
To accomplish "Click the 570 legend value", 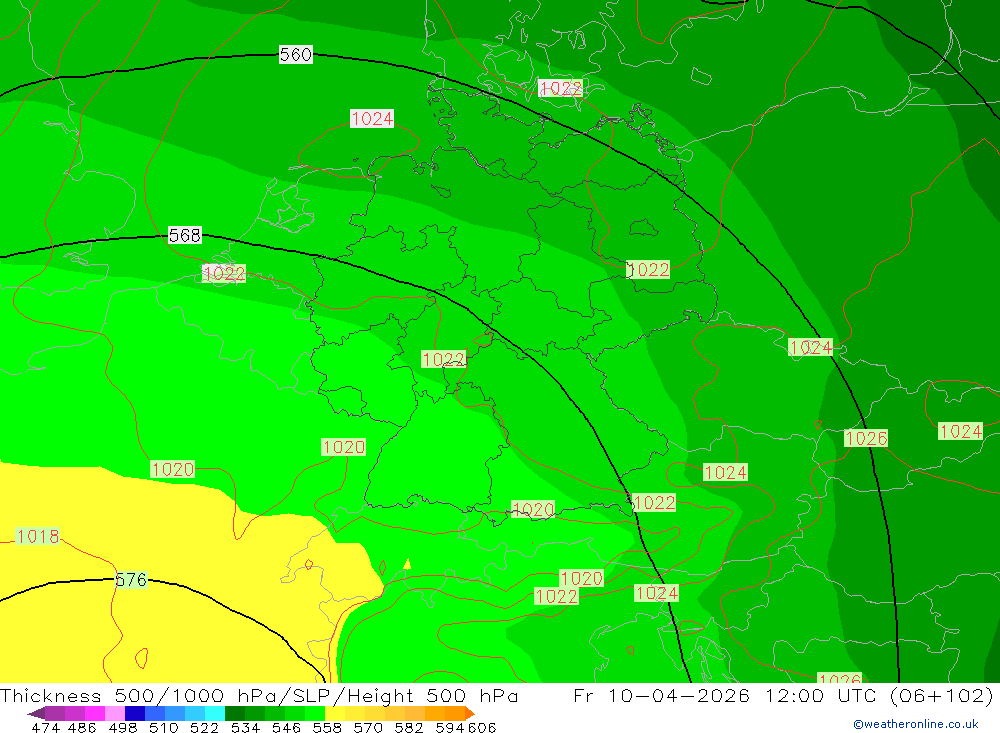I will click(367, 727).
